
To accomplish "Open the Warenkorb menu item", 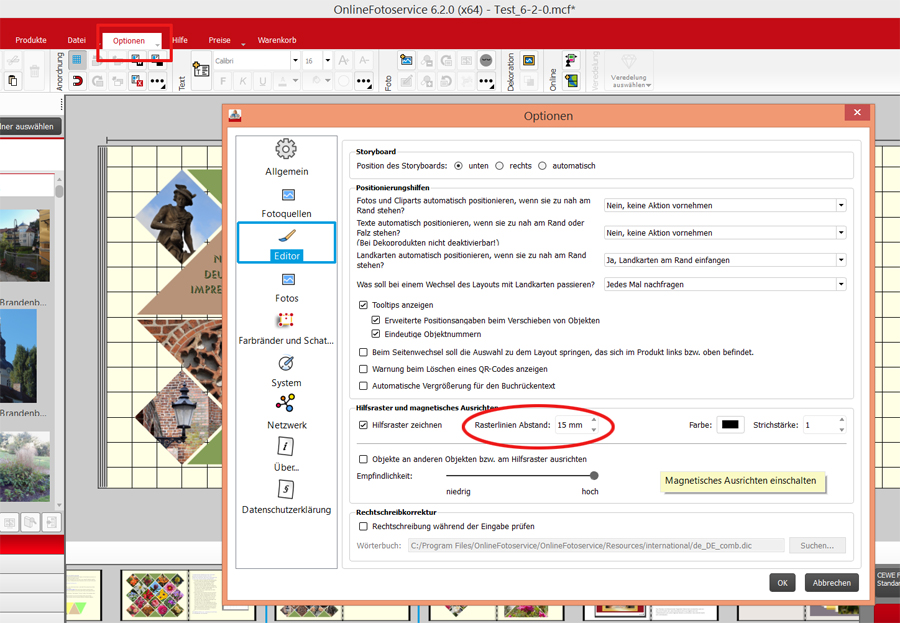I will coord(276,40).
